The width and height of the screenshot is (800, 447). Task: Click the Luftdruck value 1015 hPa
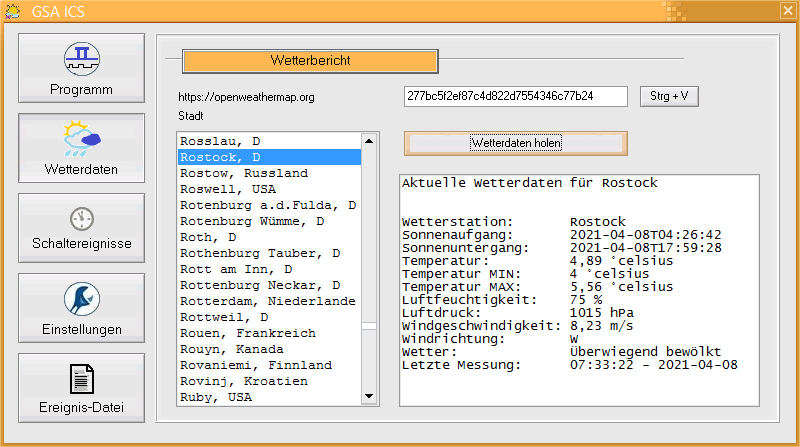click(x=602, y=313)
